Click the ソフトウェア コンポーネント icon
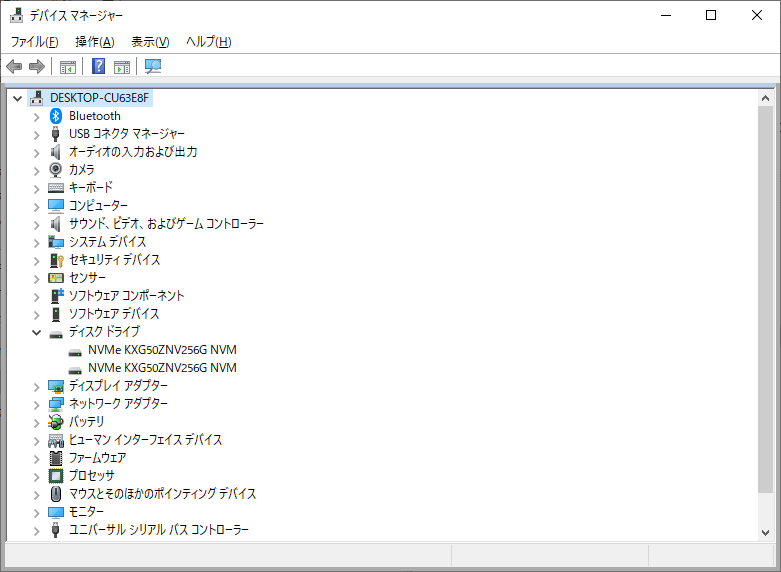Viewport: 781px width, 572px height. (x=57, y=295)
